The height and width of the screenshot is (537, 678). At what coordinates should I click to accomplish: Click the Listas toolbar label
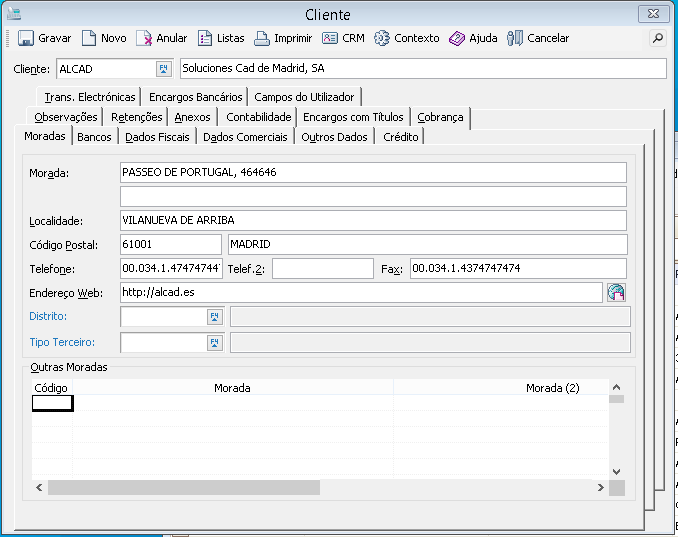(230, 38)
